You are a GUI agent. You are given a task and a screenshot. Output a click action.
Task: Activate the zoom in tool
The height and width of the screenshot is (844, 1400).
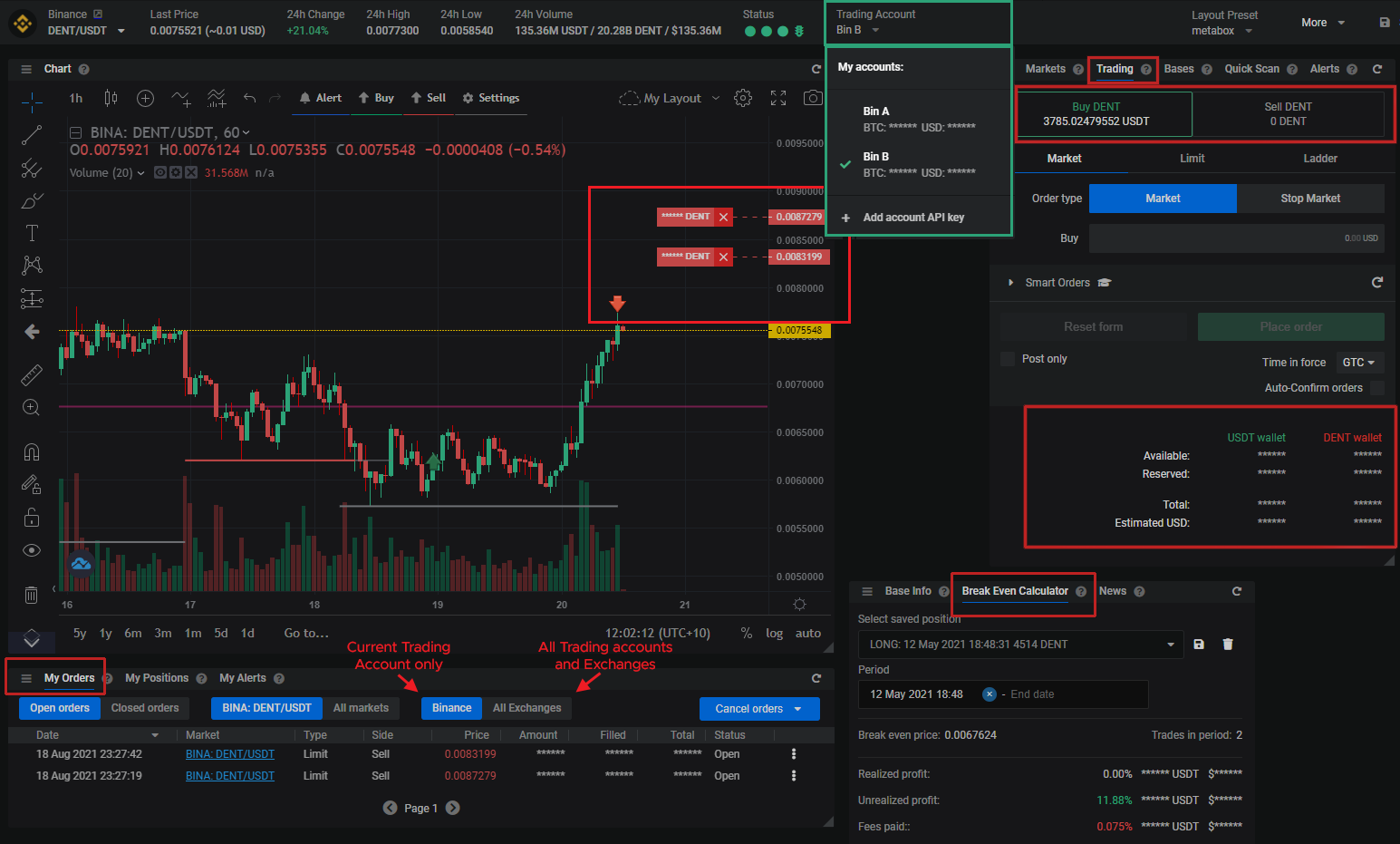[32, 408]
